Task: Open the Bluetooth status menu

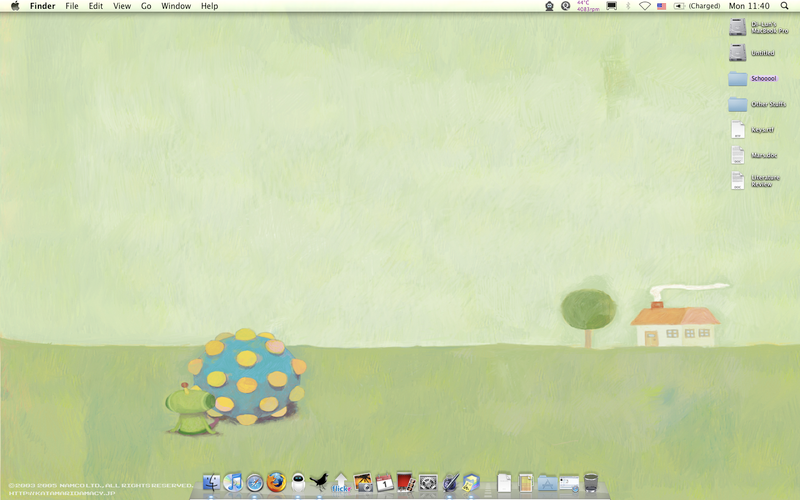Action: tap(628, 6)
